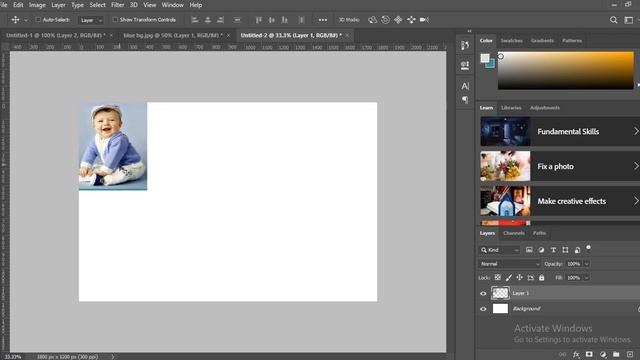Toggle the adjustment layers filter
The height and width of the screenshot is (360, 640).
tap(541, 250)
